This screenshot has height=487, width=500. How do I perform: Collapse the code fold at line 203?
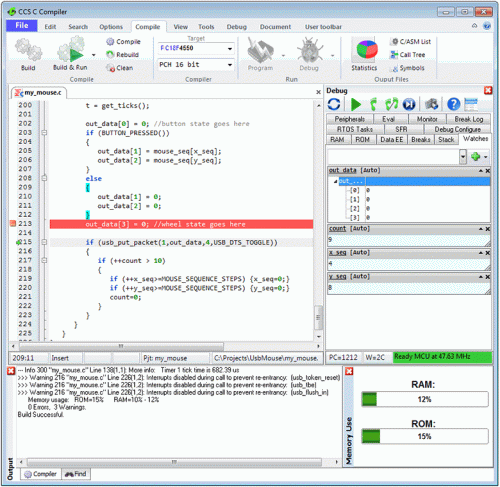(44, 133)
